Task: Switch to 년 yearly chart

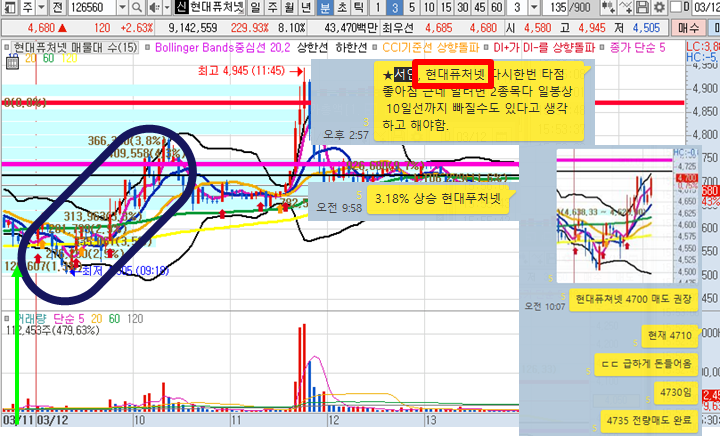Action: point(307,7)
